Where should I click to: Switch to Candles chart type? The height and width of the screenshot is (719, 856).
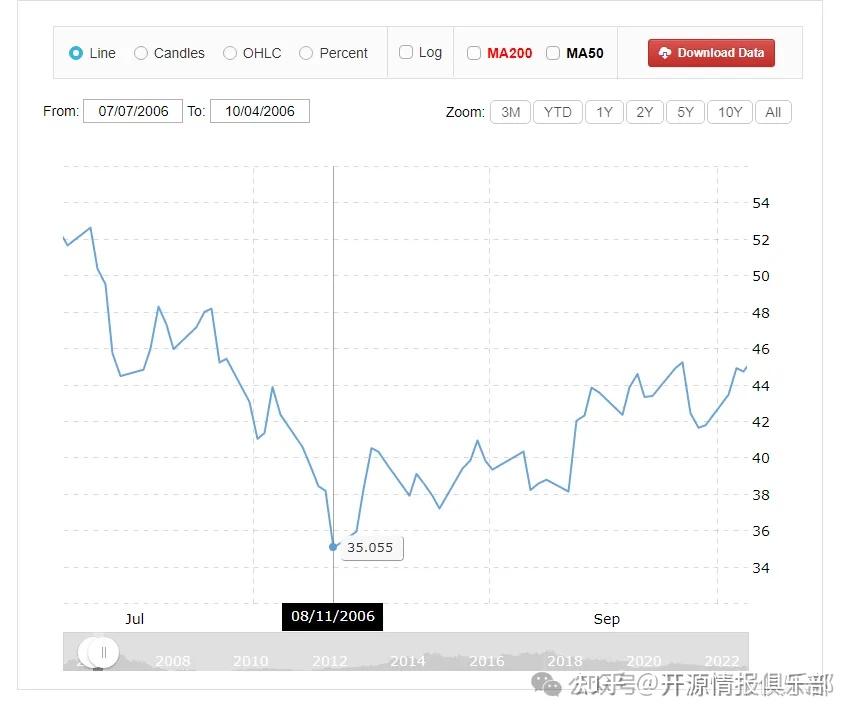point(141,53)
